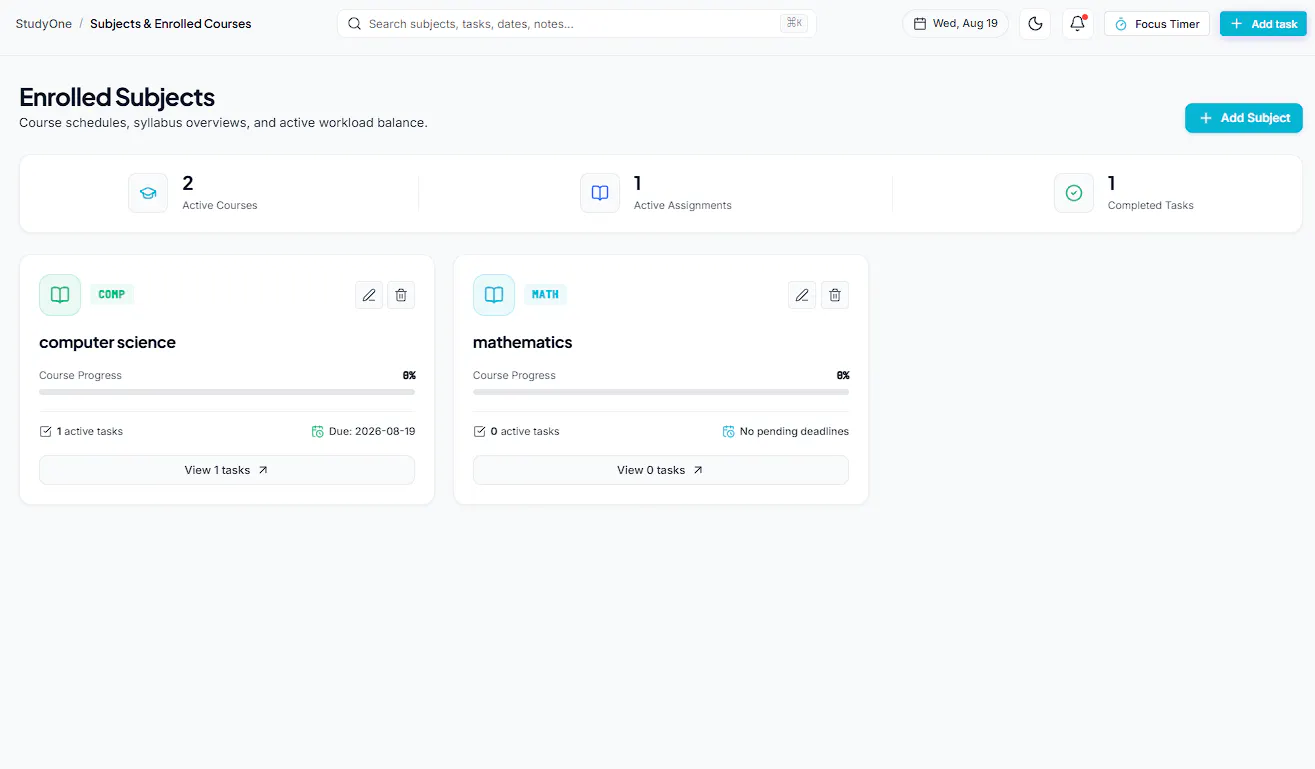The width and height of the screenshot is (1315, 769).
Task: Delete mathematics subject trash icon
Action: pos(835,295)
